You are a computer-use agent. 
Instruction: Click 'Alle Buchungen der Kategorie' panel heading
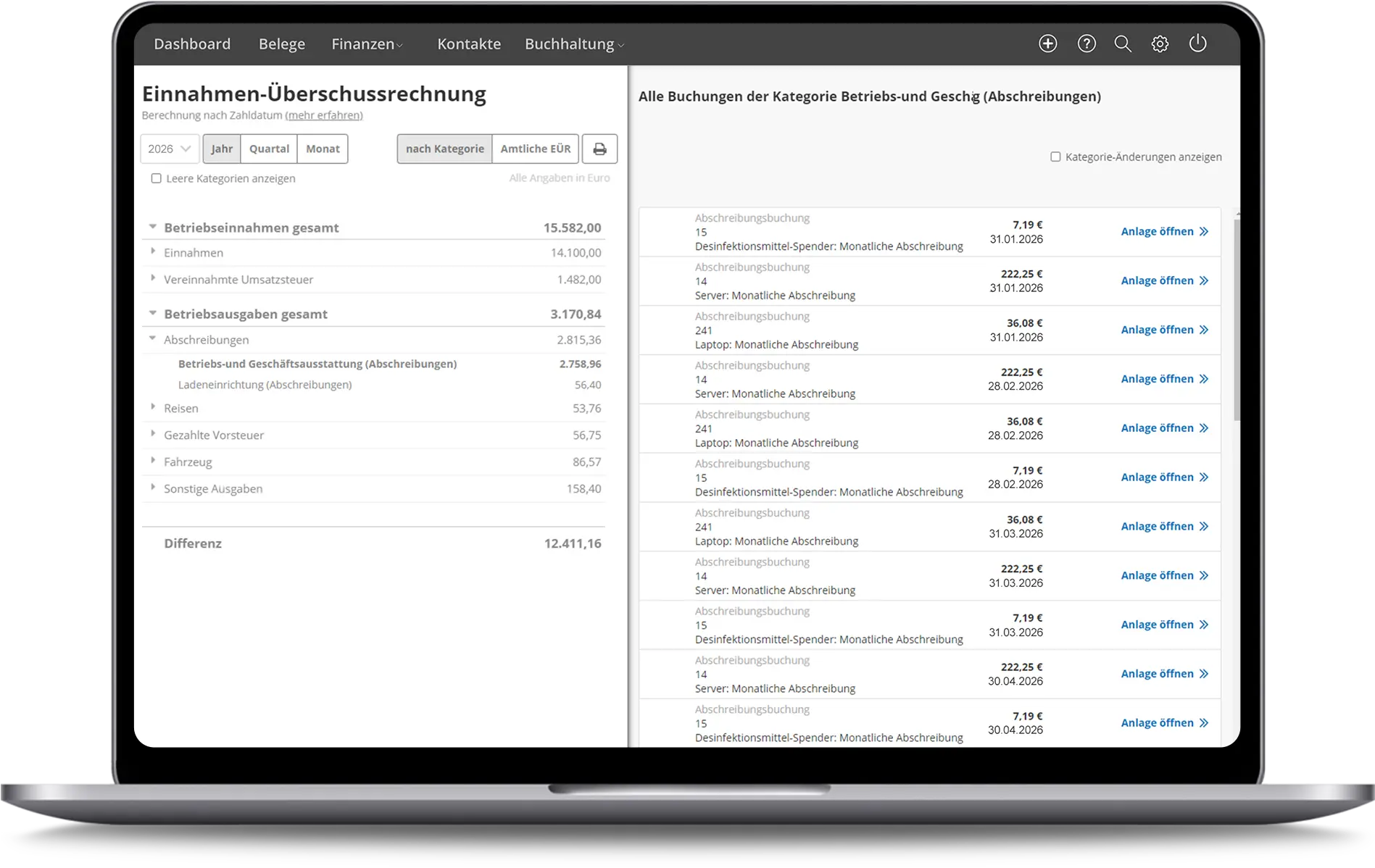[x=869, y=96]
